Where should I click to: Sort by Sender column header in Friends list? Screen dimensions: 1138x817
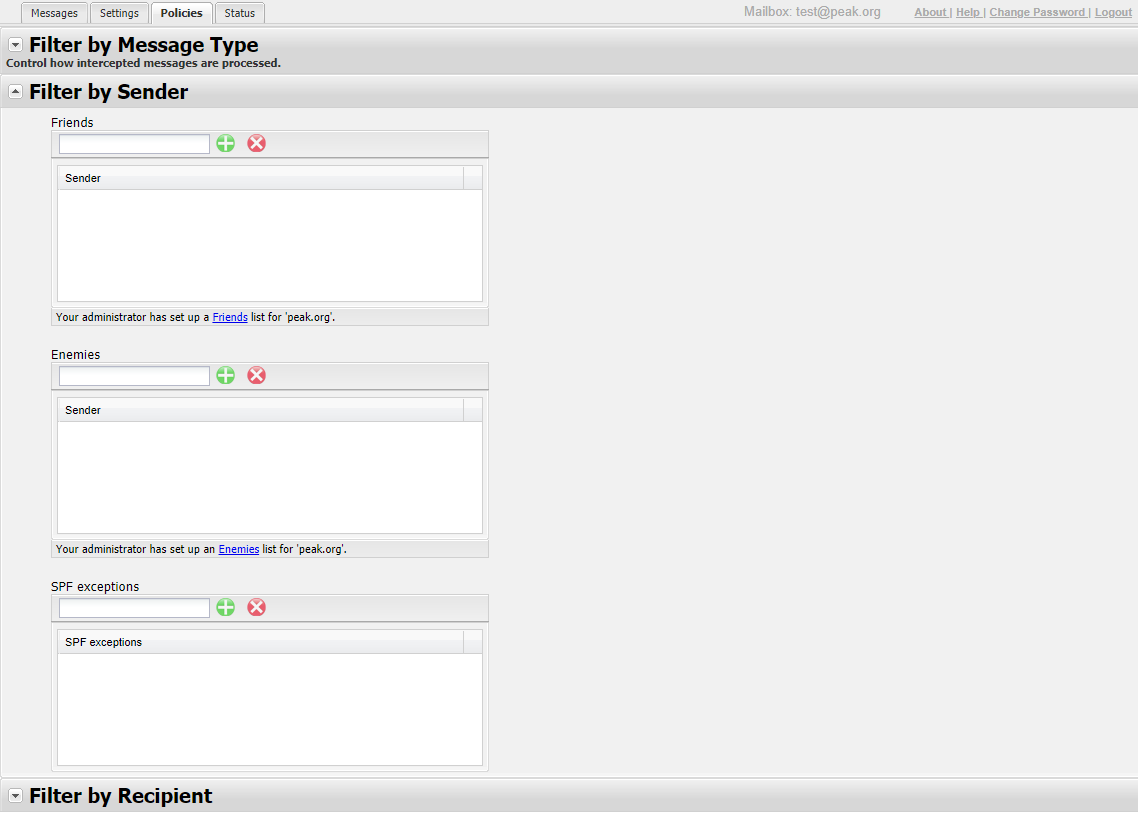[x=260, y=178]
